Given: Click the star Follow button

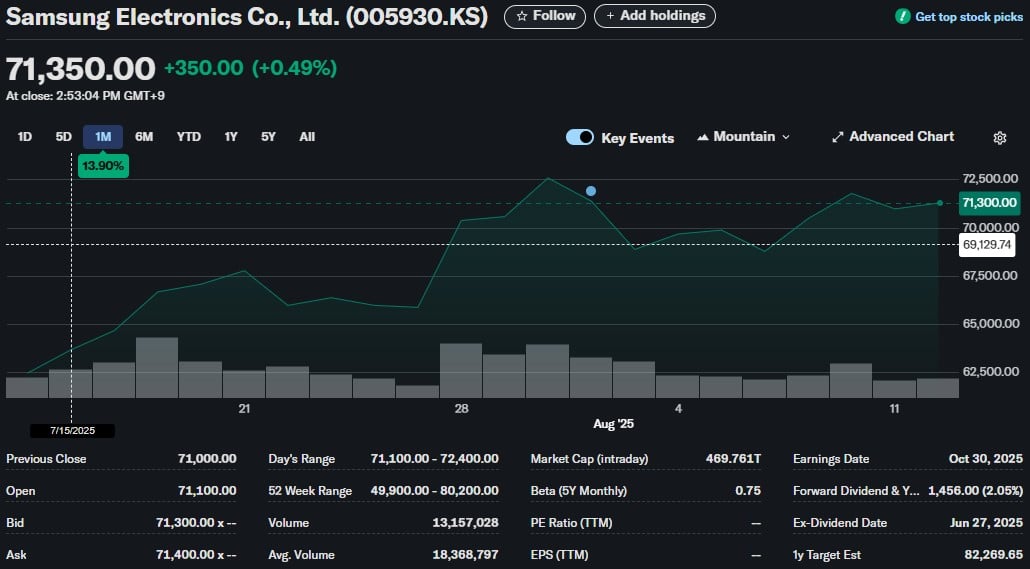Looking at the screenshot, I should 545,16.
